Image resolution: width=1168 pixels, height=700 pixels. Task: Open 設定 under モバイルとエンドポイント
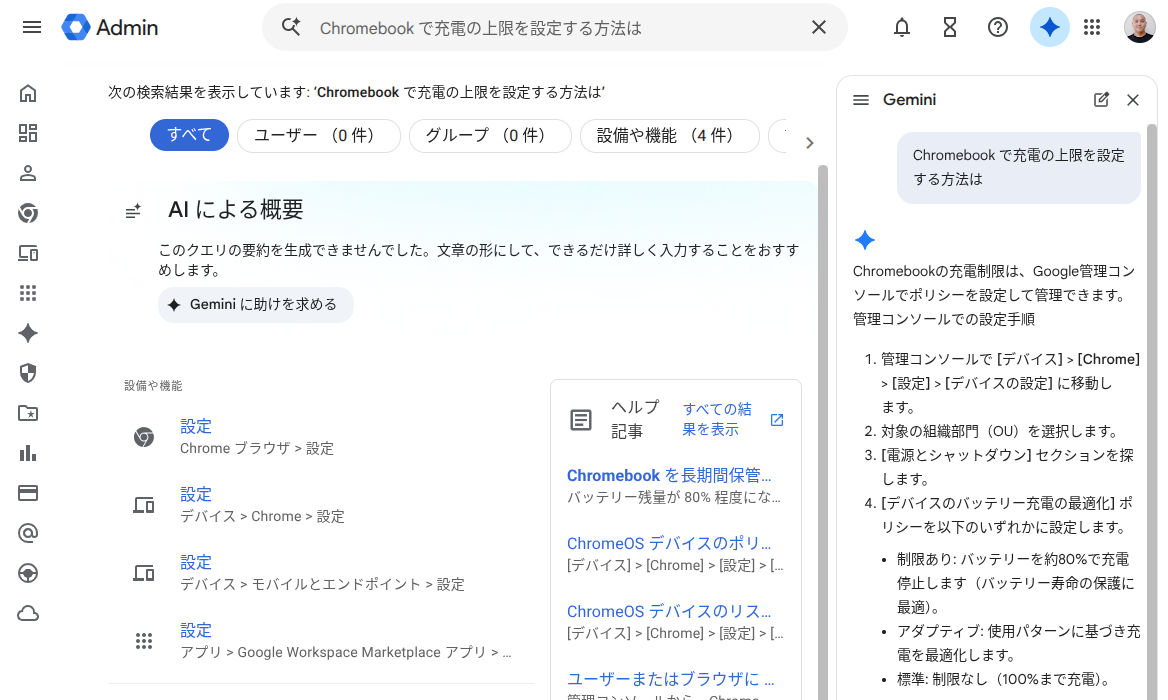[196, 561]
